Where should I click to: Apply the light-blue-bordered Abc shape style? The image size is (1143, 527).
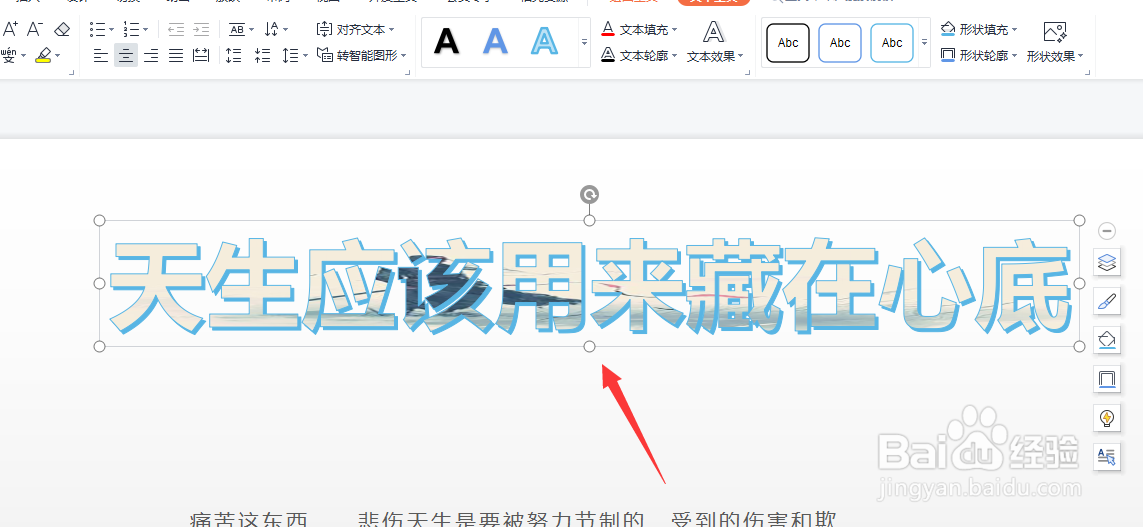892,42
